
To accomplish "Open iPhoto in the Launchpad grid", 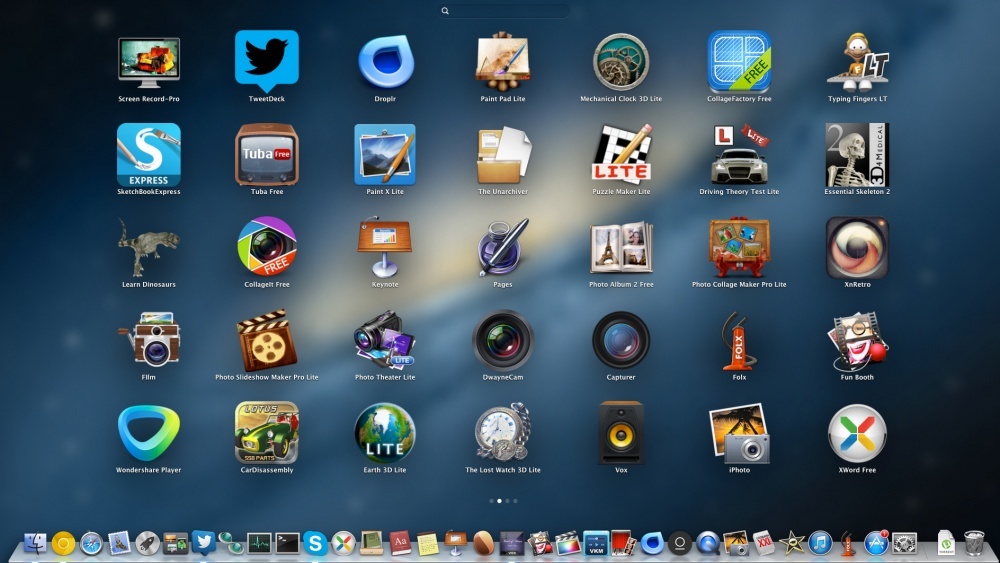I will point(739,433).
